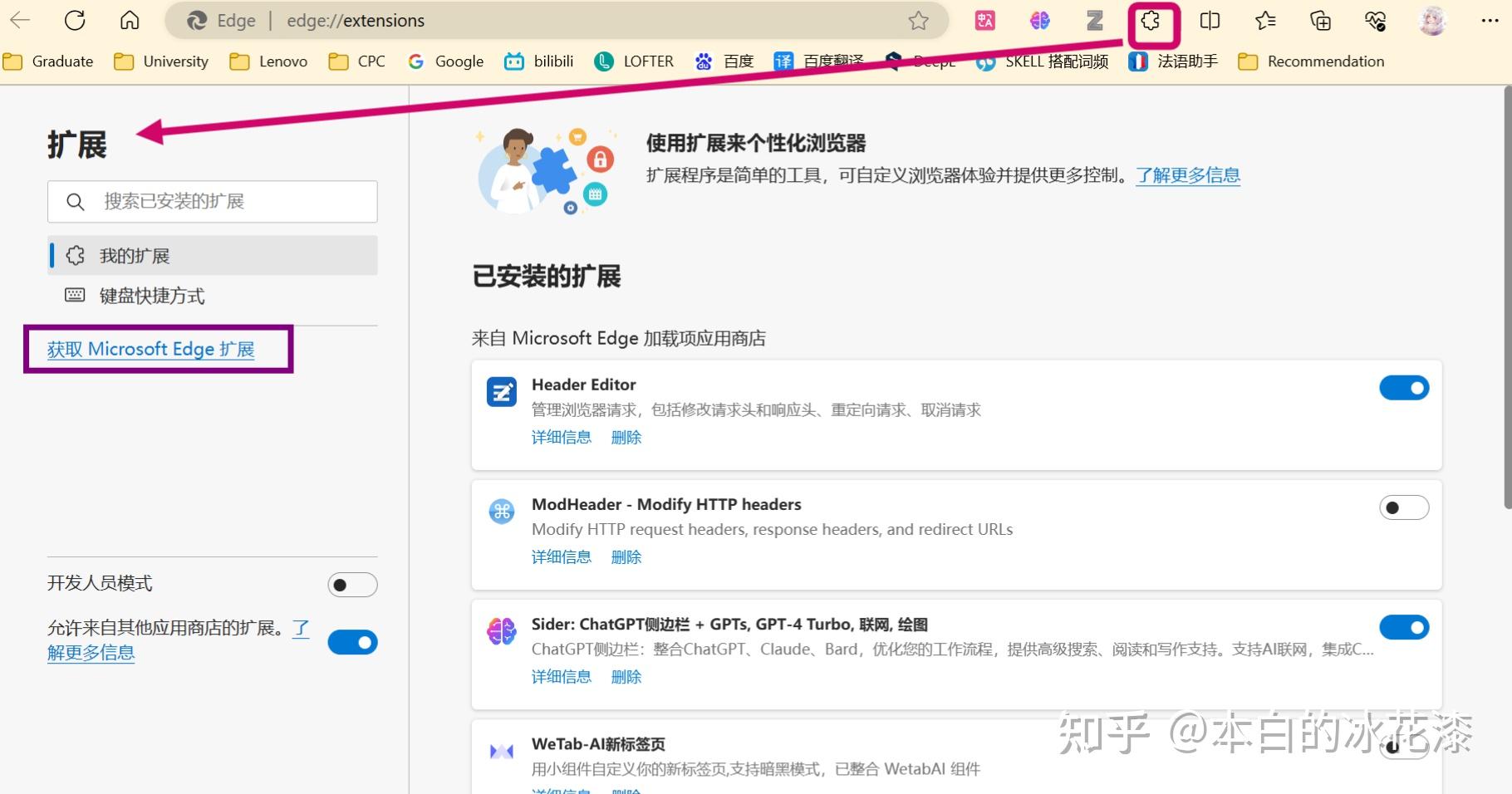Image resolution: width=1512 pixels, height=794 pixels.
Task: Open the SKELL 搭配词频 bookmark
Action: 1043,61
